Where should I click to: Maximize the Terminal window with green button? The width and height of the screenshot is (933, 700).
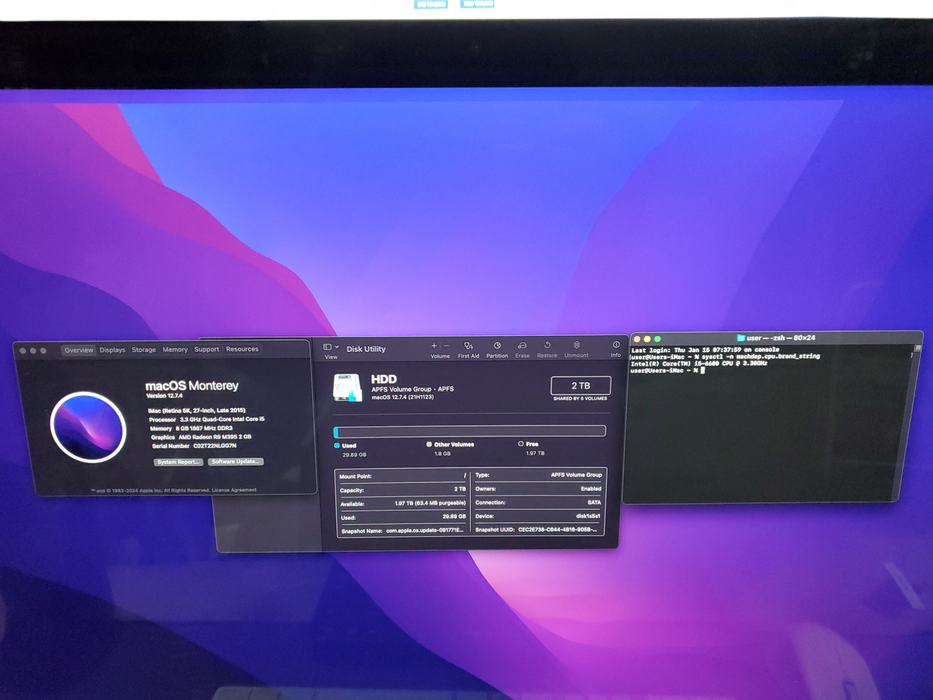coord(658,339)
